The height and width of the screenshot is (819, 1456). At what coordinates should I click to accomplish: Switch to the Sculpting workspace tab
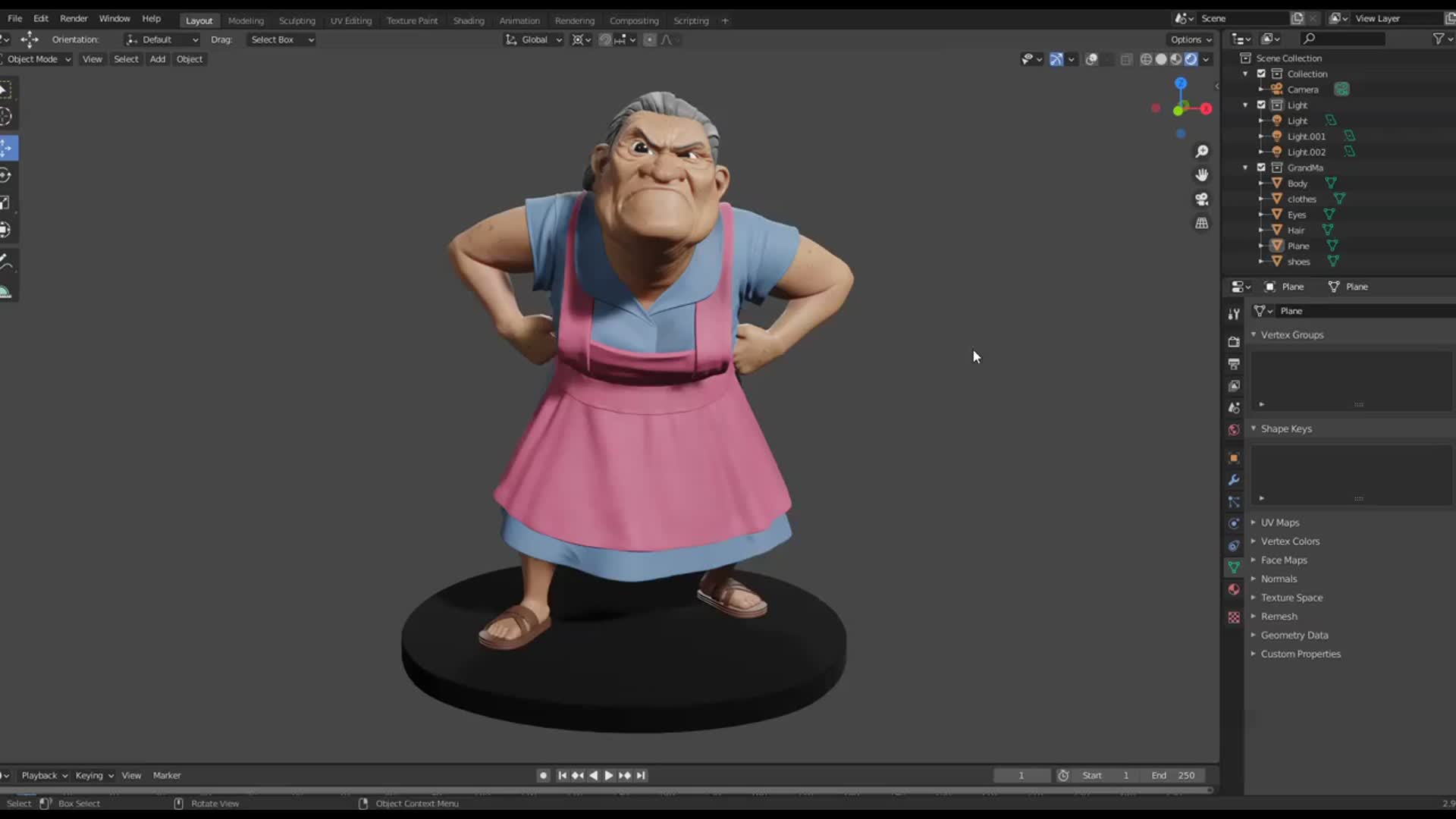pyautogui.click(x=297, y=20)
